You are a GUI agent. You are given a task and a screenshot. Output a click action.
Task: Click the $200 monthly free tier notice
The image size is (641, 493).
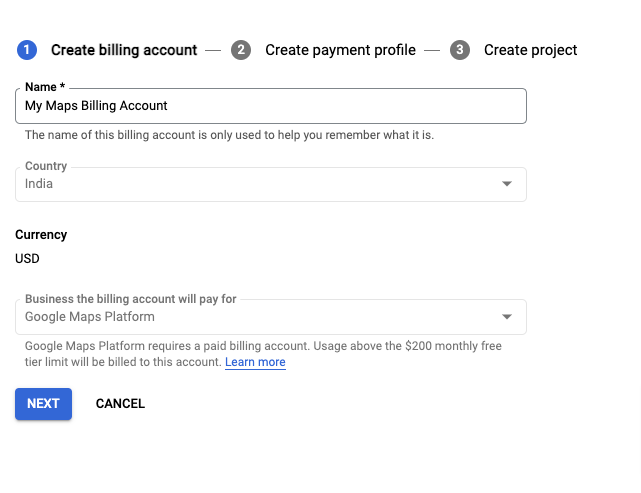(263, 354)
